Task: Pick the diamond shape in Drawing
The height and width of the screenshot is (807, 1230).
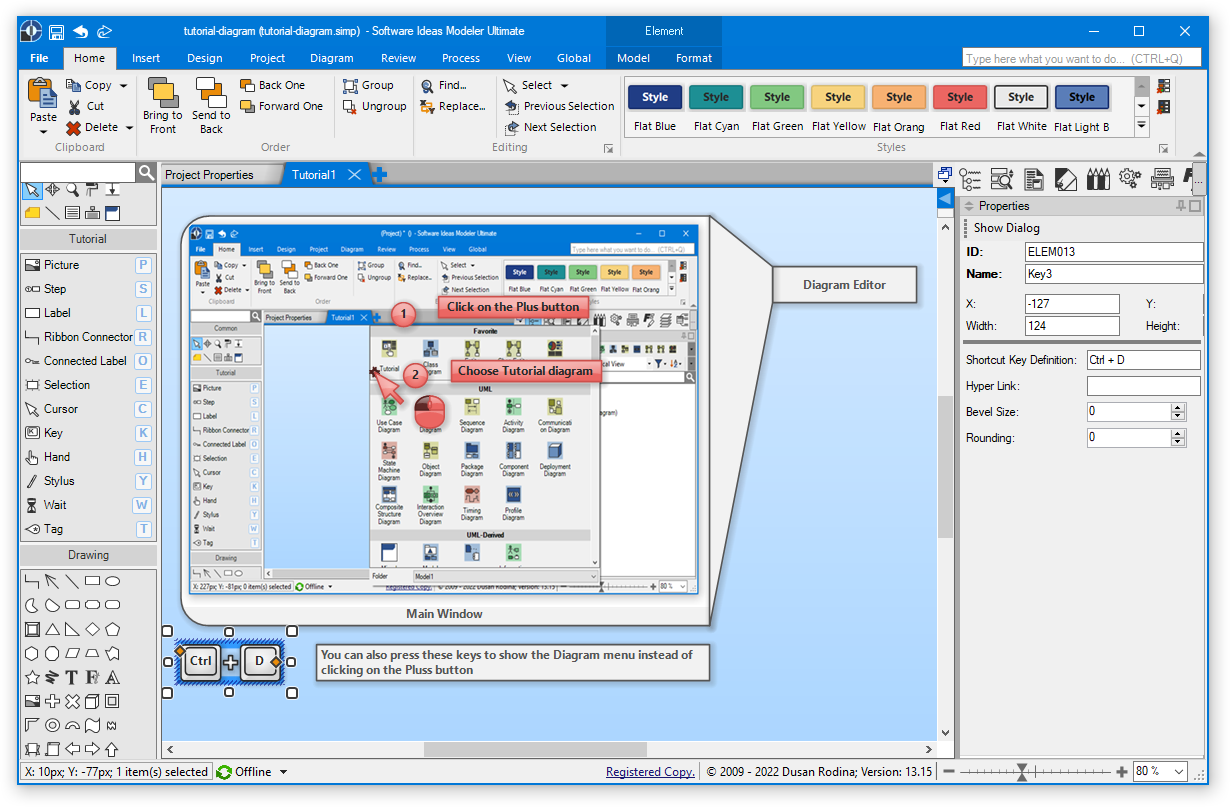Action: pyautogui.click(x=92, y=629)
